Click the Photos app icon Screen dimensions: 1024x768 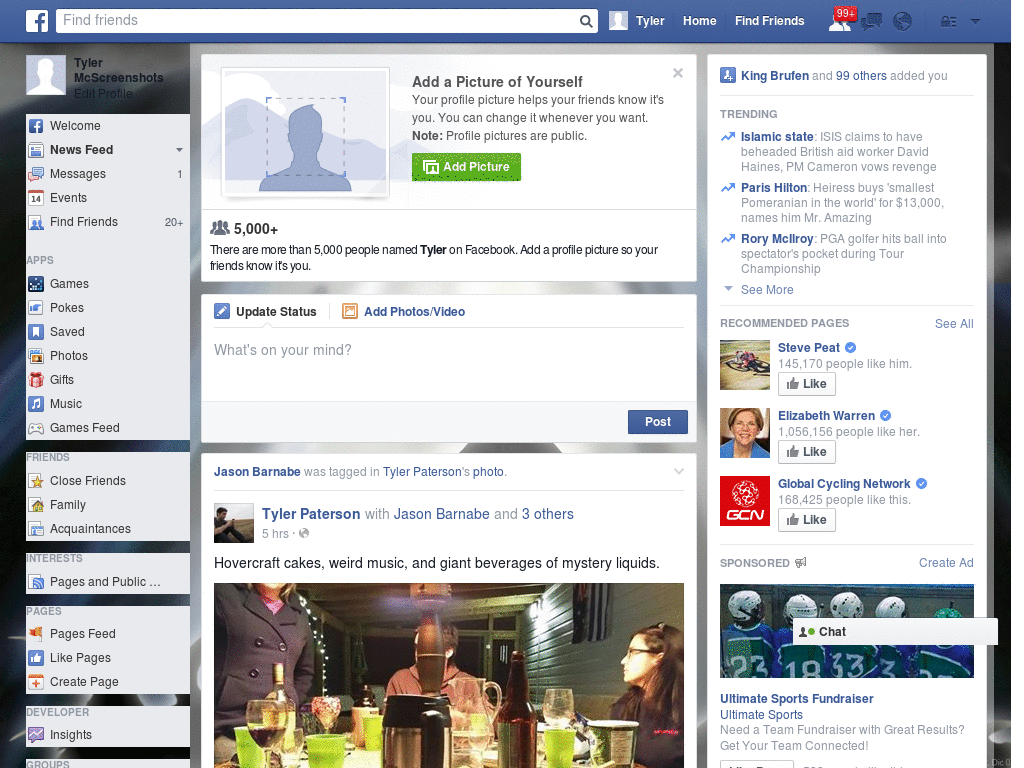click(36, 356)
